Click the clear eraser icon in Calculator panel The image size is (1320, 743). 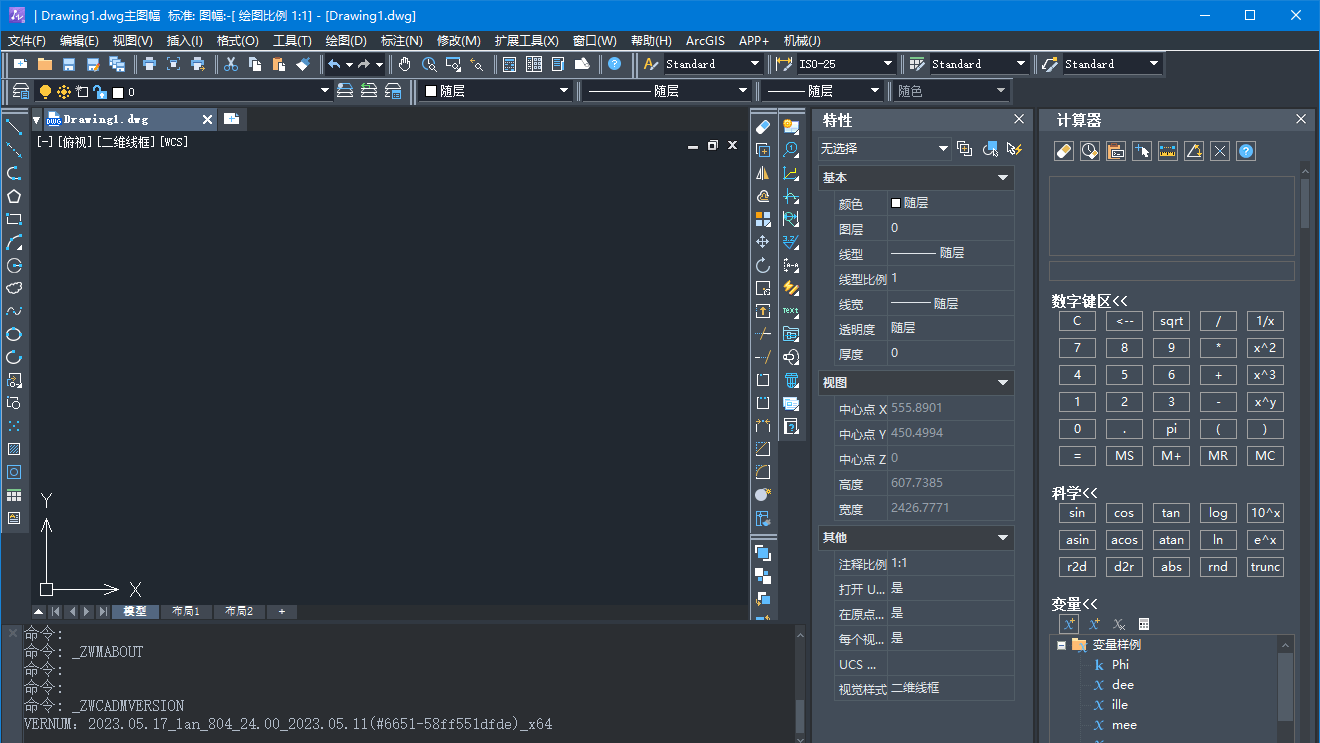[x=1064, y=151]
